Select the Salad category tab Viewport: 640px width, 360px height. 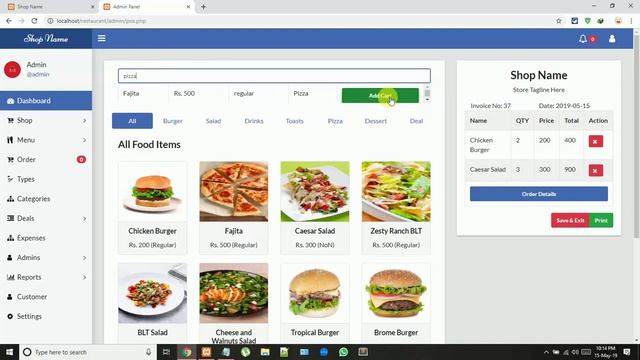[213, 121]
